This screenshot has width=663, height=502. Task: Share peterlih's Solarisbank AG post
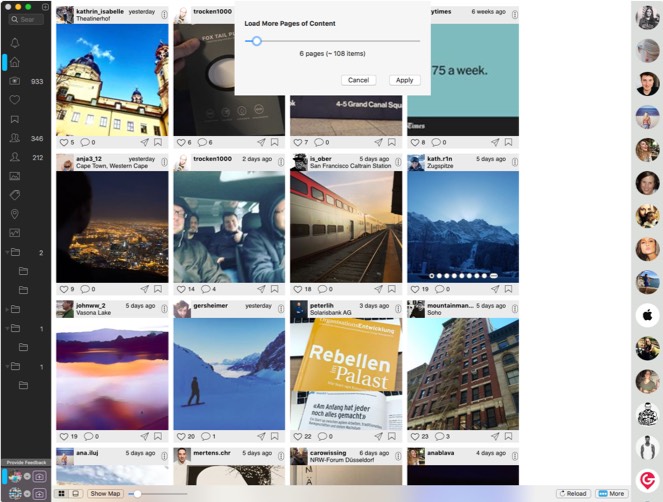pos(378,436)
